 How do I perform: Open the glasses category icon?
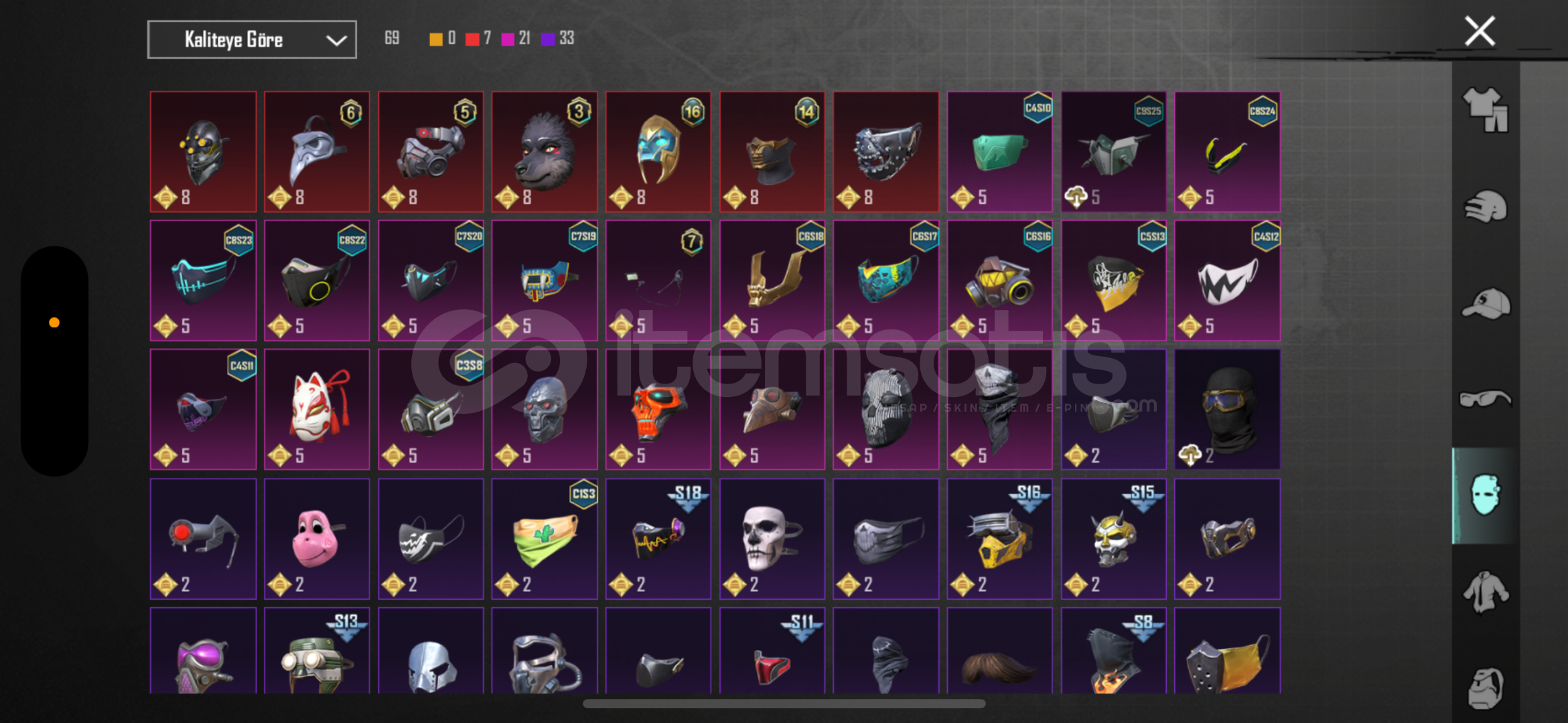click(1485, 399)
